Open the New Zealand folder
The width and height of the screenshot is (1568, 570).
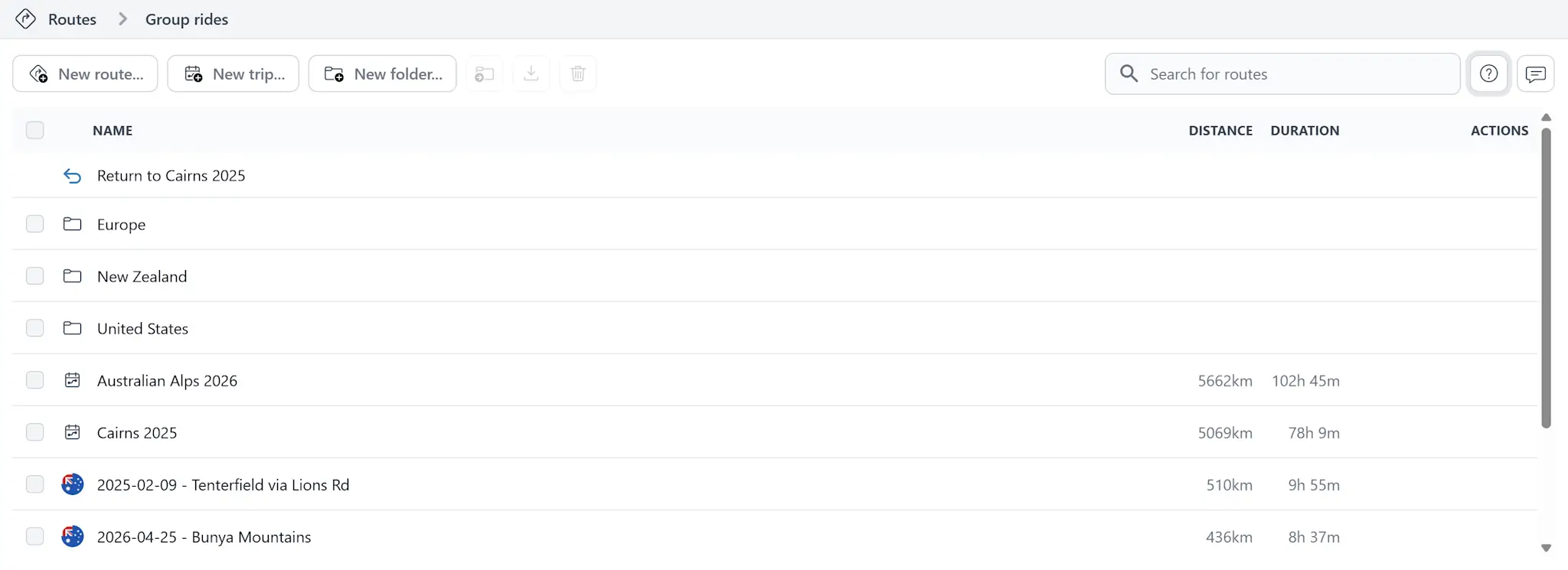(142, 276)
